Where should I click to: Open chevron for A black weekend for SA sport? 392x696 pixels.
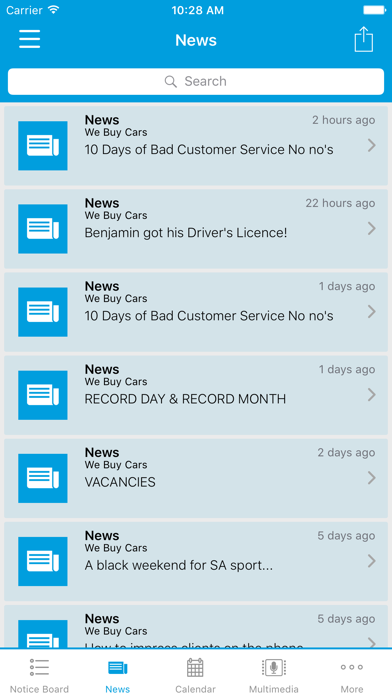(x=372, y=561)
